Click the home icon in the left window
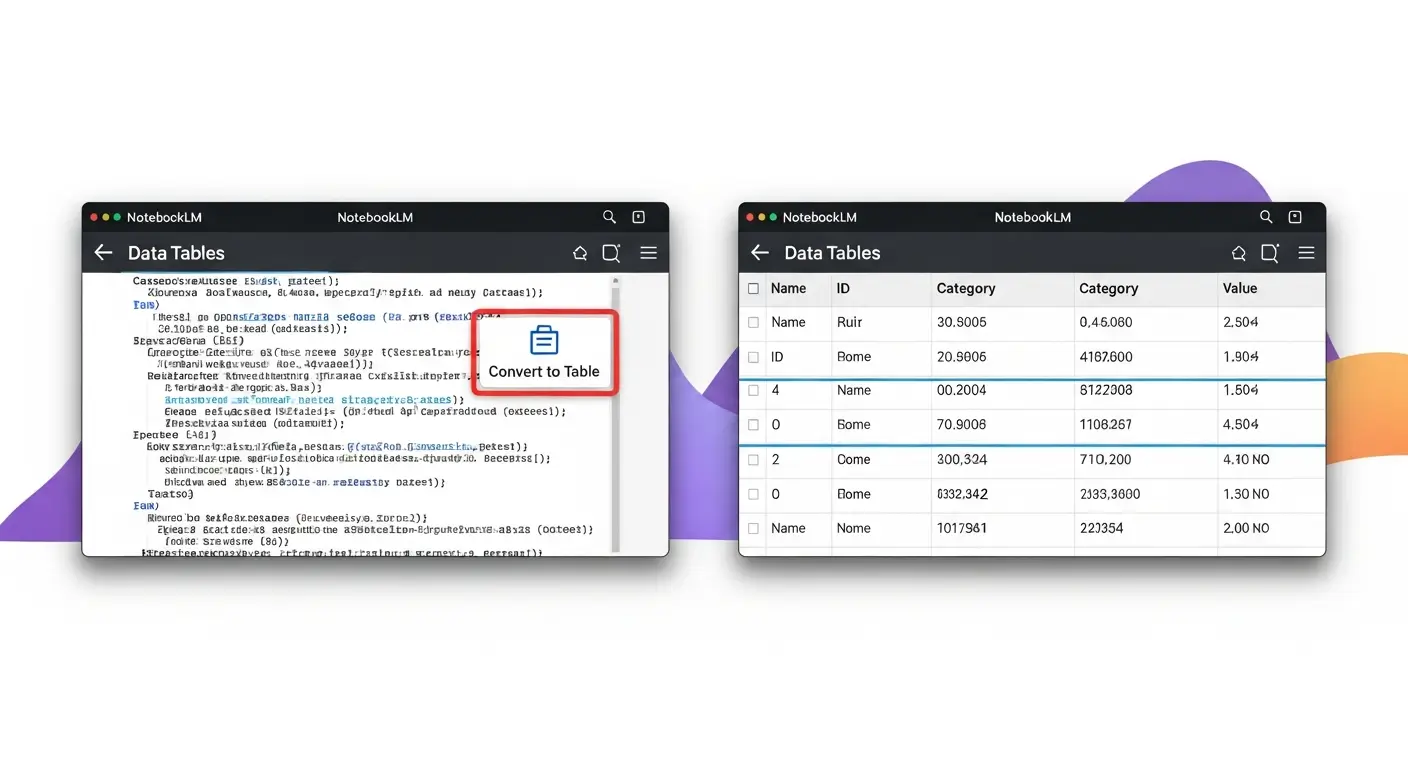1408x768 pixels. (579, 254)
